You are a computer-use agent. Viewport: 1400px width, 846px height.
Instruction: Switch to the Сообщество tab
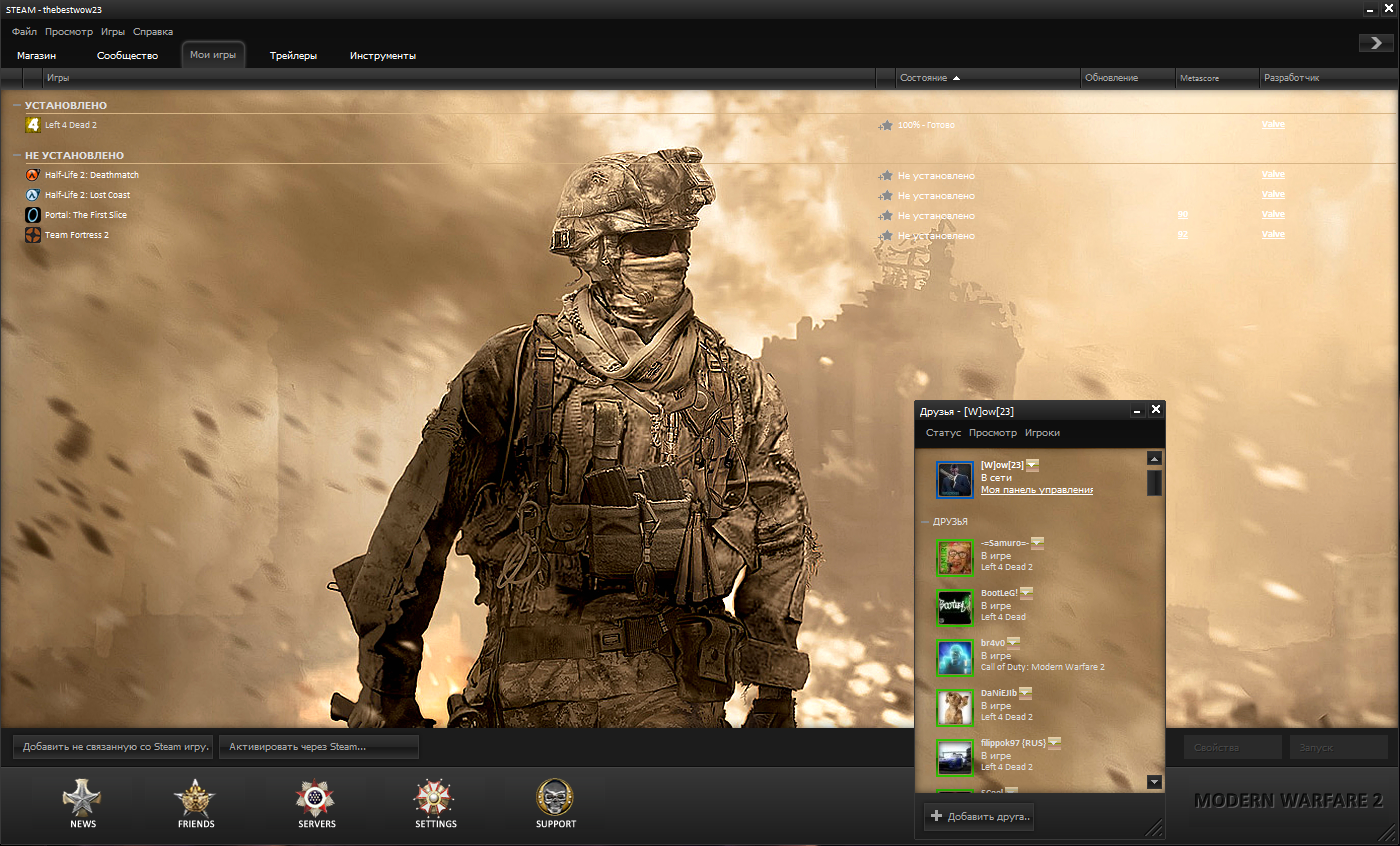click(x=128, y=56)
